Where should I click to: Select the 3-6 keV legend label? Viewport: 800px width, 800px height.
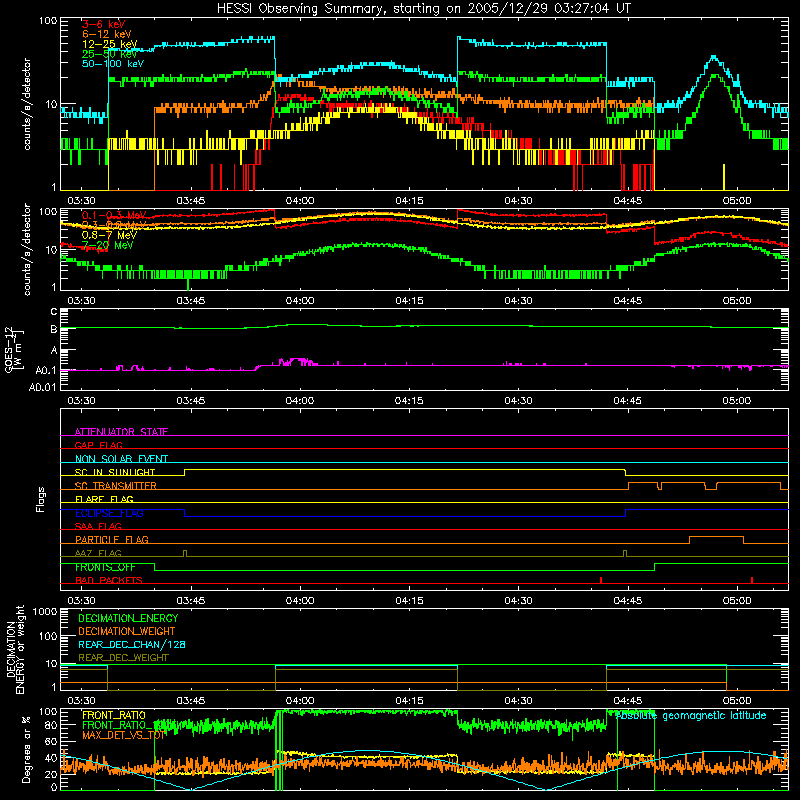click(x=104, y=24)
